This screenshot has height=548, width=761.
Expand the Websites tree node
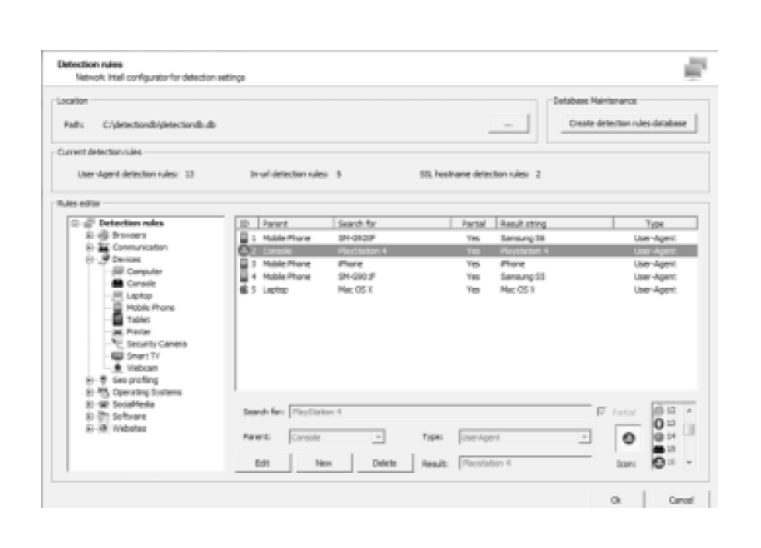pyautogui.click(x=89, y=429)
